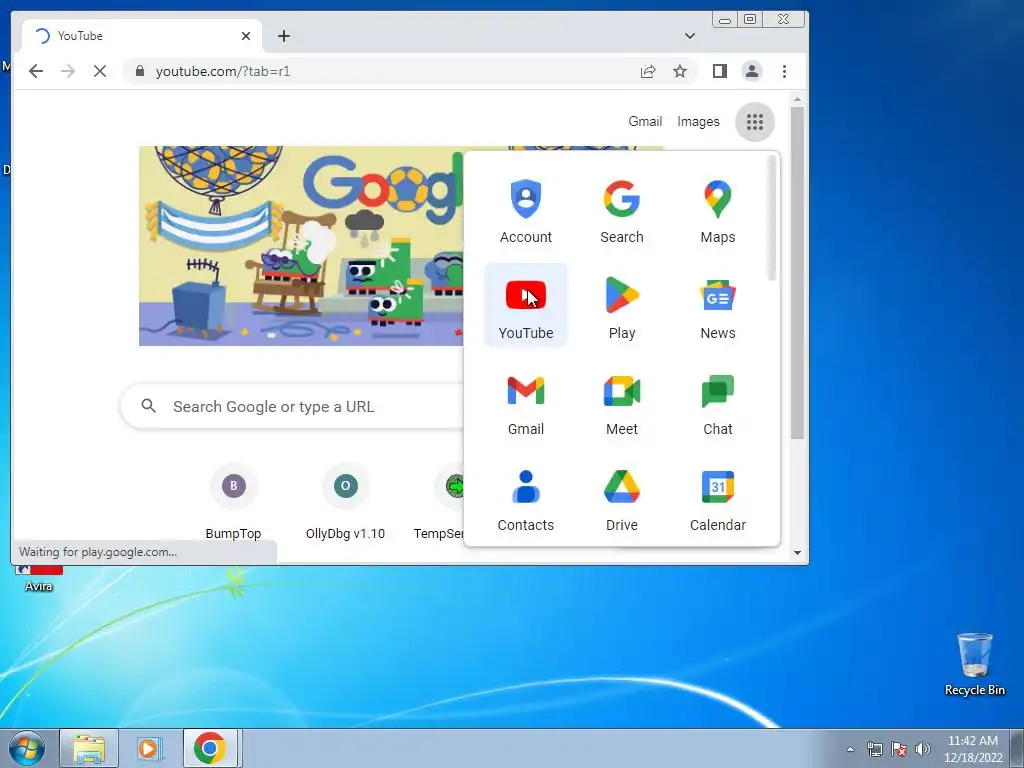Viewport: 1024px width, 768px height.
Task: Click the Chrome taskbar button
Action: coord(210,748)
